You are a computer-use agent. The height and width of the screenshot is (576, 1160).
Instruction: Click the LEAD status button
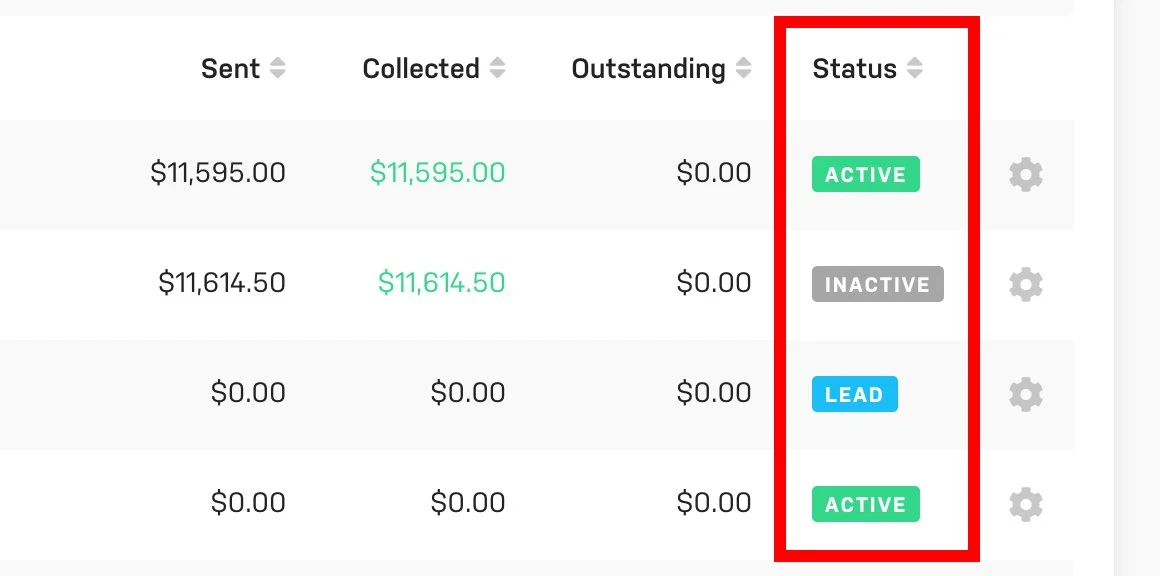tap(854, 394)
